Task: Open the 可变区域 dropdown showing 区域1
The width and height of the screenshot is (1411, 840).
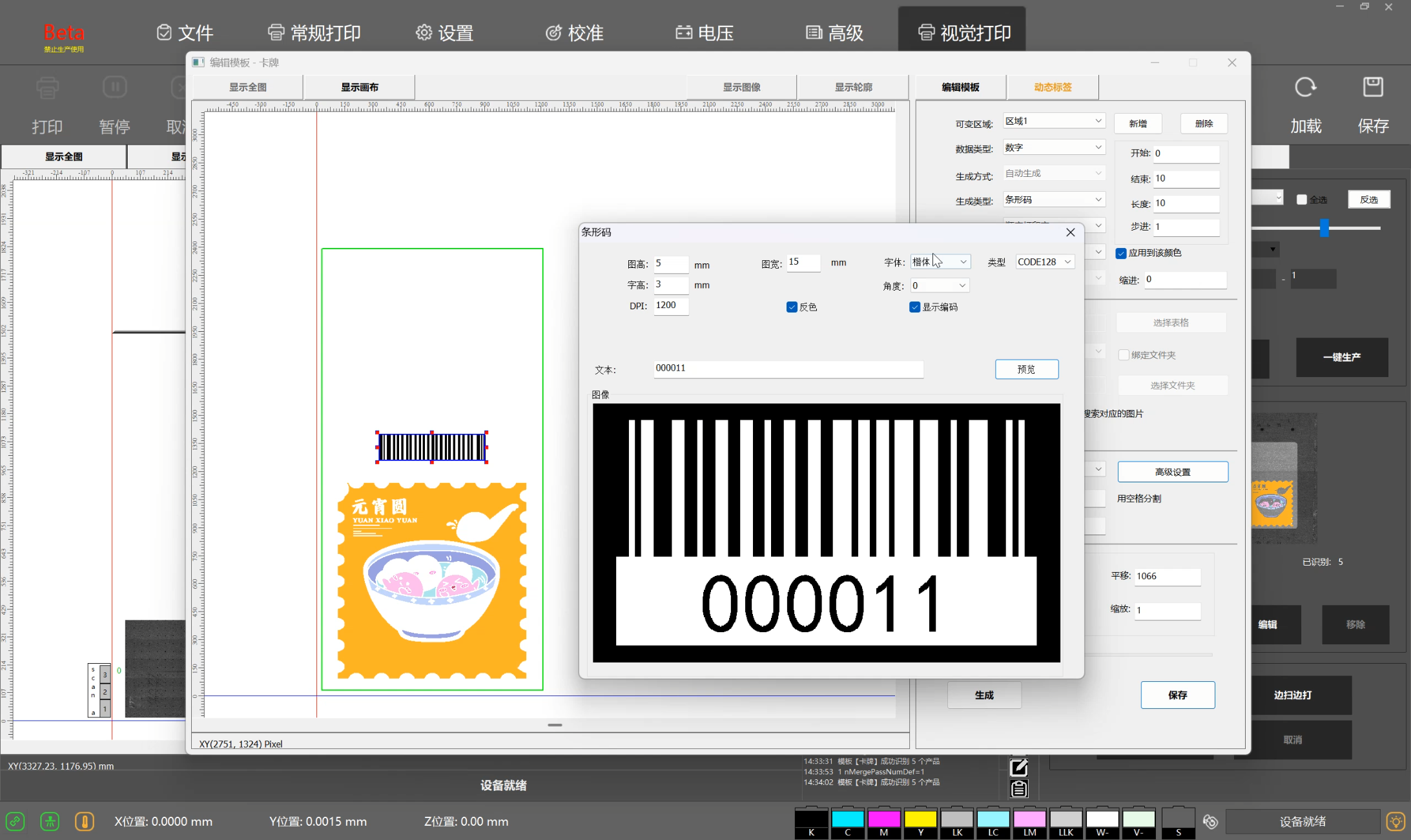Action: pyautogui.click(x=1054, y=121)
